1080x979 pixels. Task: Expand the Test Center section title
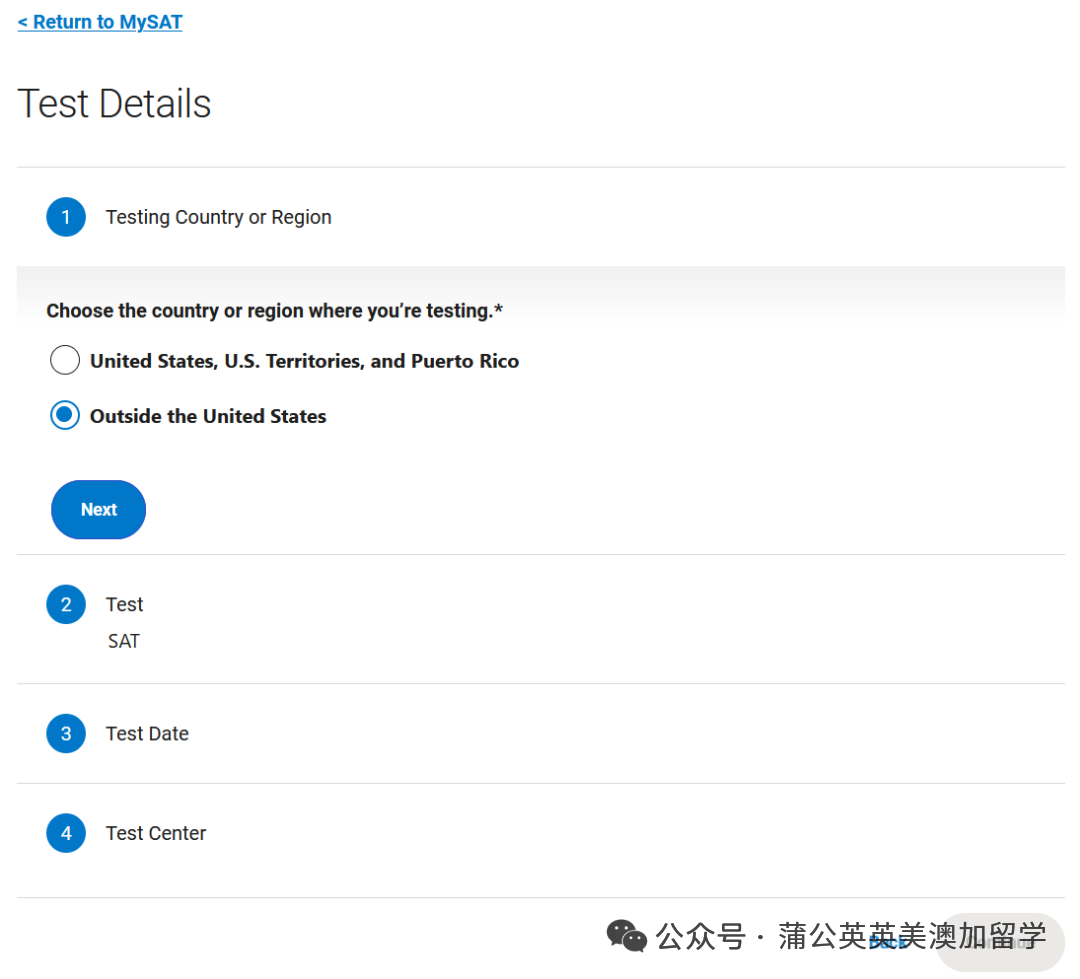pos(156,833)
